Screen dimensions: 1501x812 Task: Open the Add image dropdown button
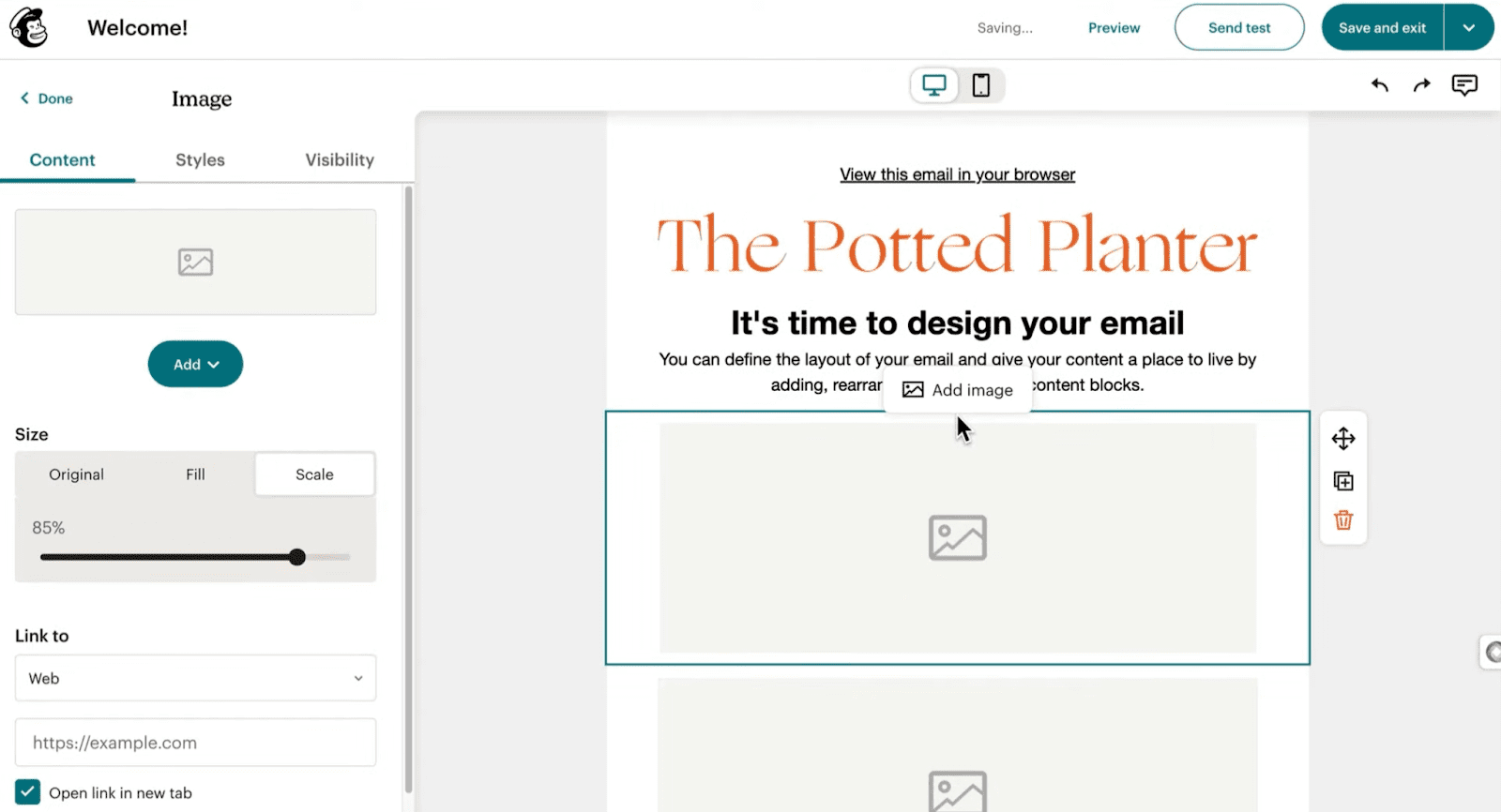(195, 364)
